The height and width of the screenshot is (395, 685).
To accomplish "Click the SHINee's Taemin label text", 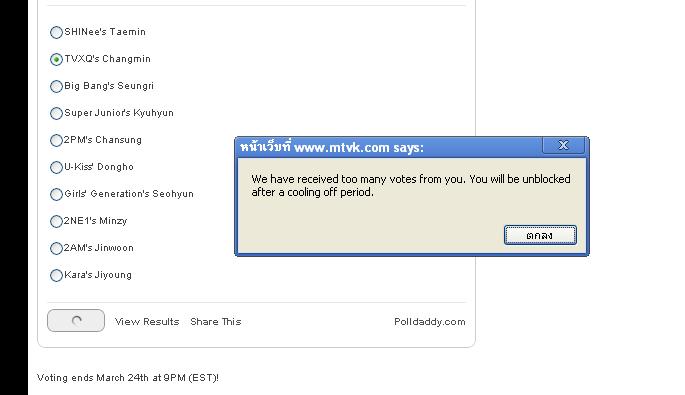I will (x=105, y=32).
